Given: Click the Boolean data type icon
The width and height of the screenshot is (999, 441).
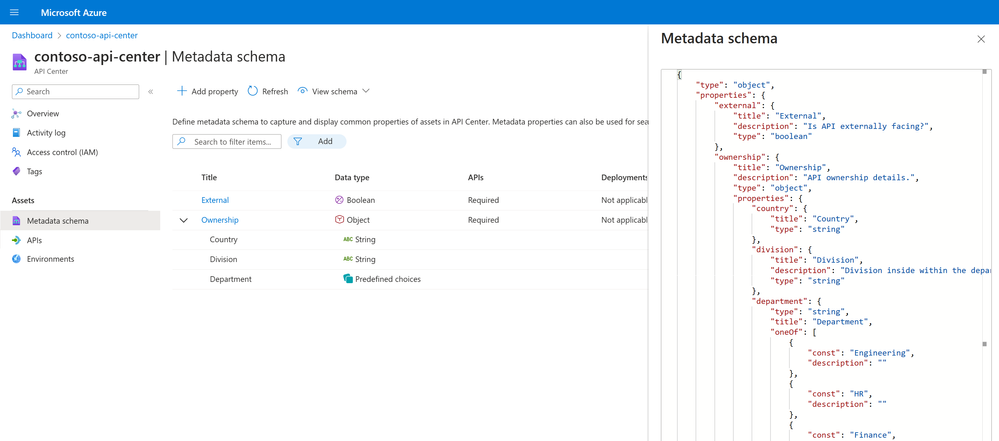Looking at the screenshot, I should coord(339,200).
